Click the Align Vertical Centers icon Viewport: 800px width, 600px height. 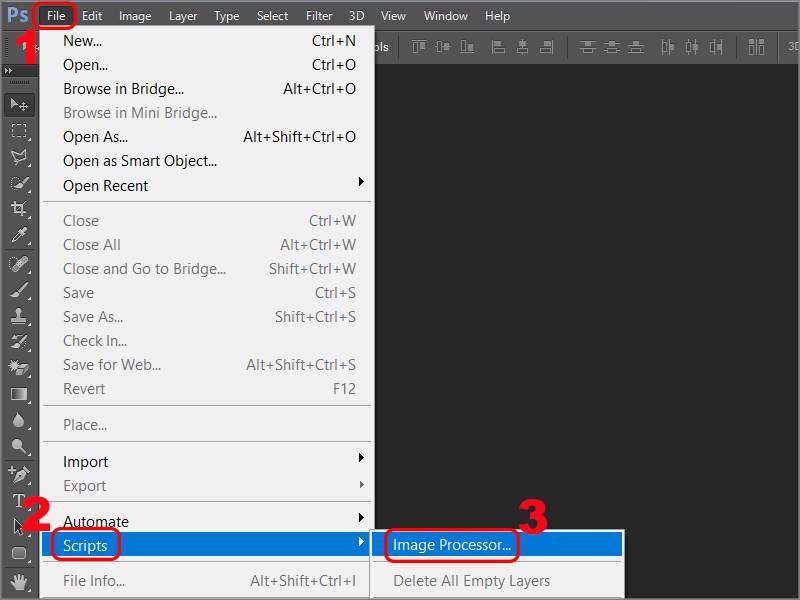point(443,47)
